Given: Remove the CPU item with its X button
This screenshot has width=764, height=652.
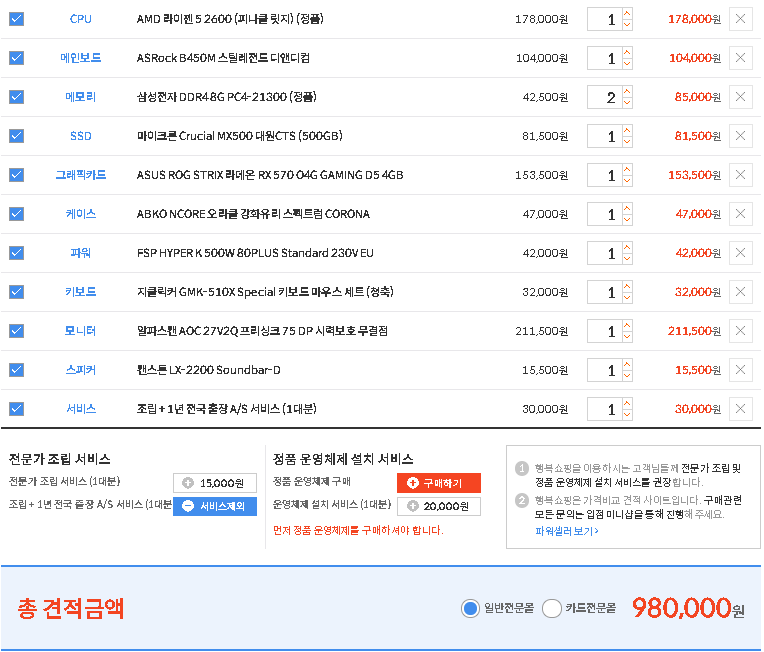Looking at the screenshot, I should tap(740, 19).
